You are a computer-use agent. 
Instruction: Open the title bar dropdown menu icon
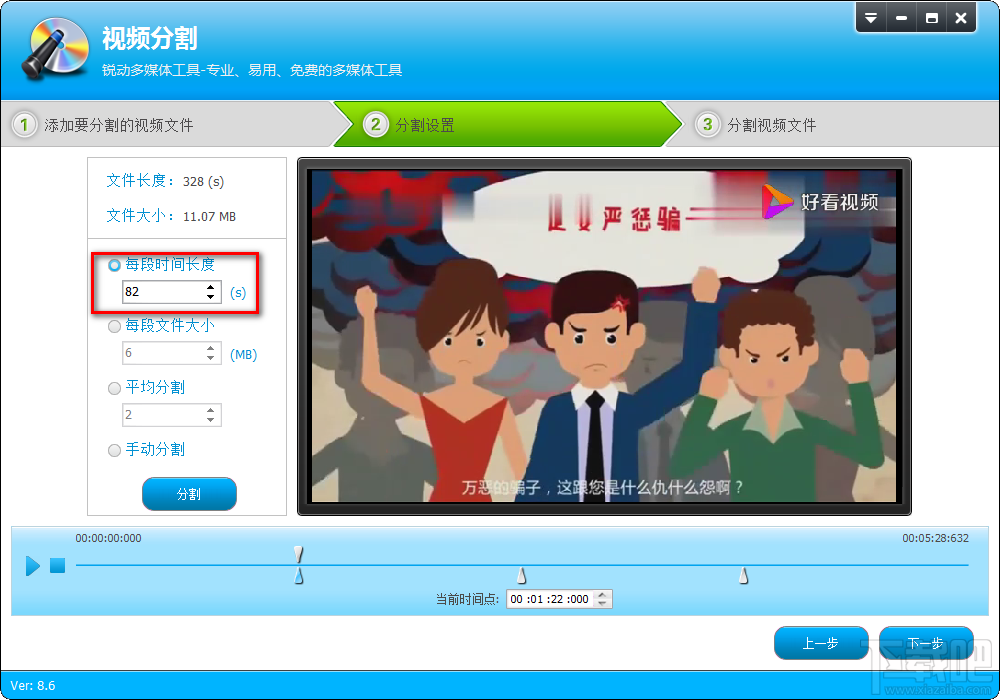tap(871, 18)
